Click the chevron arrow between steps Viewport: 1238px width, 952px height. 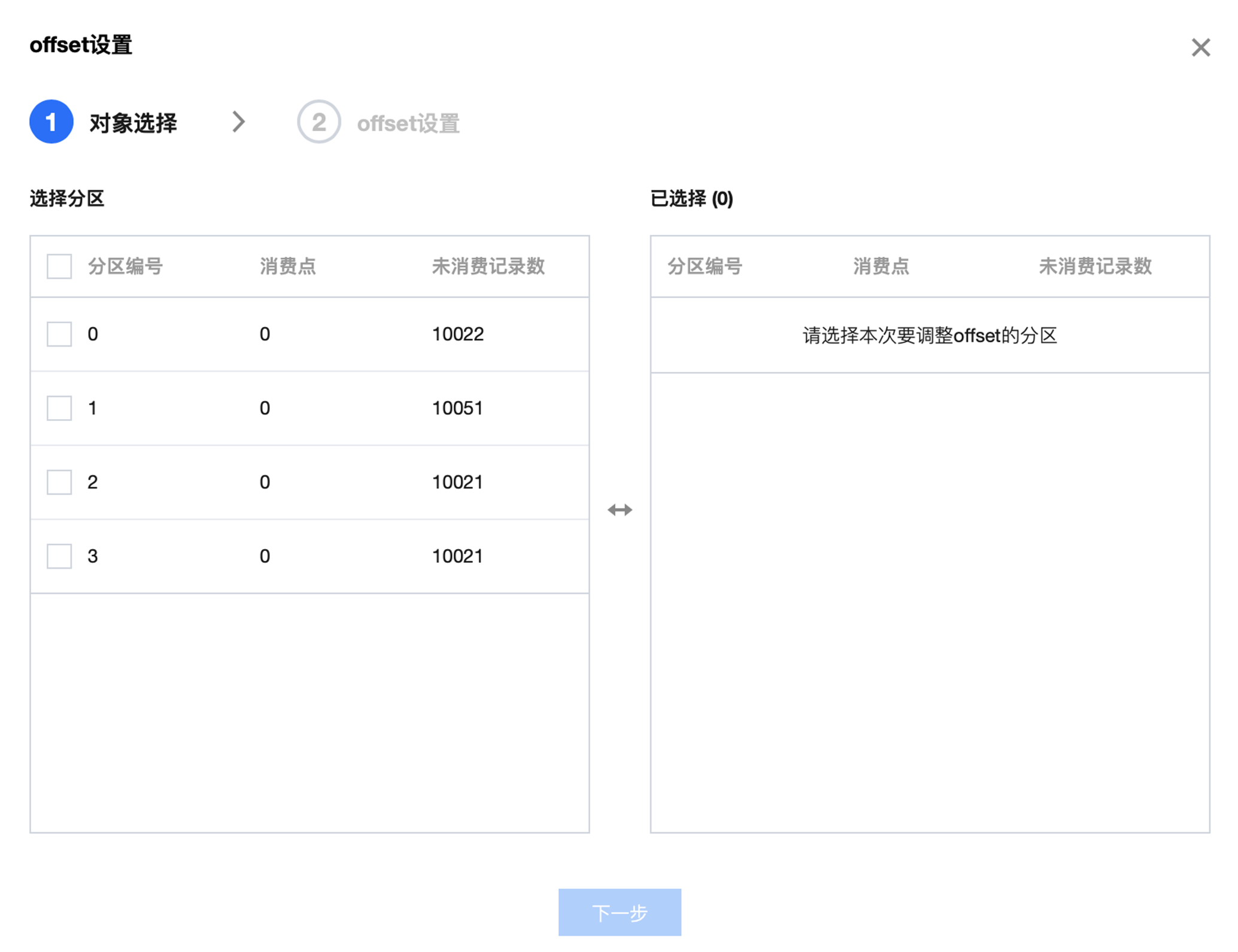pos(238,122)
